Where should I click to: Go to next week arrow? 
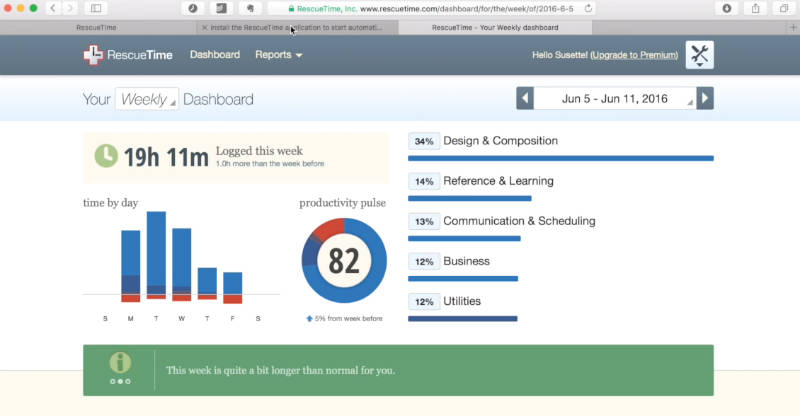705,98
